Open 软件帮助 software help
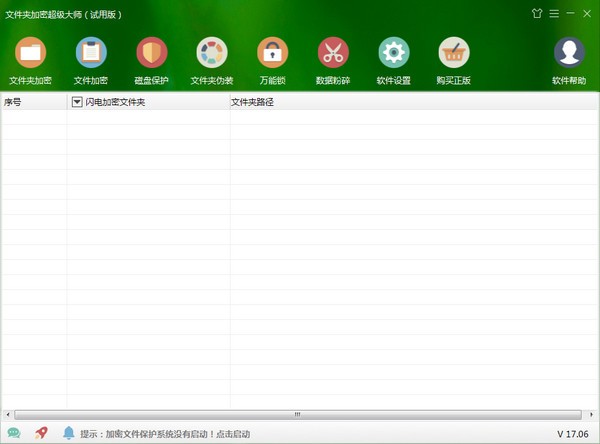 (569, 53)
